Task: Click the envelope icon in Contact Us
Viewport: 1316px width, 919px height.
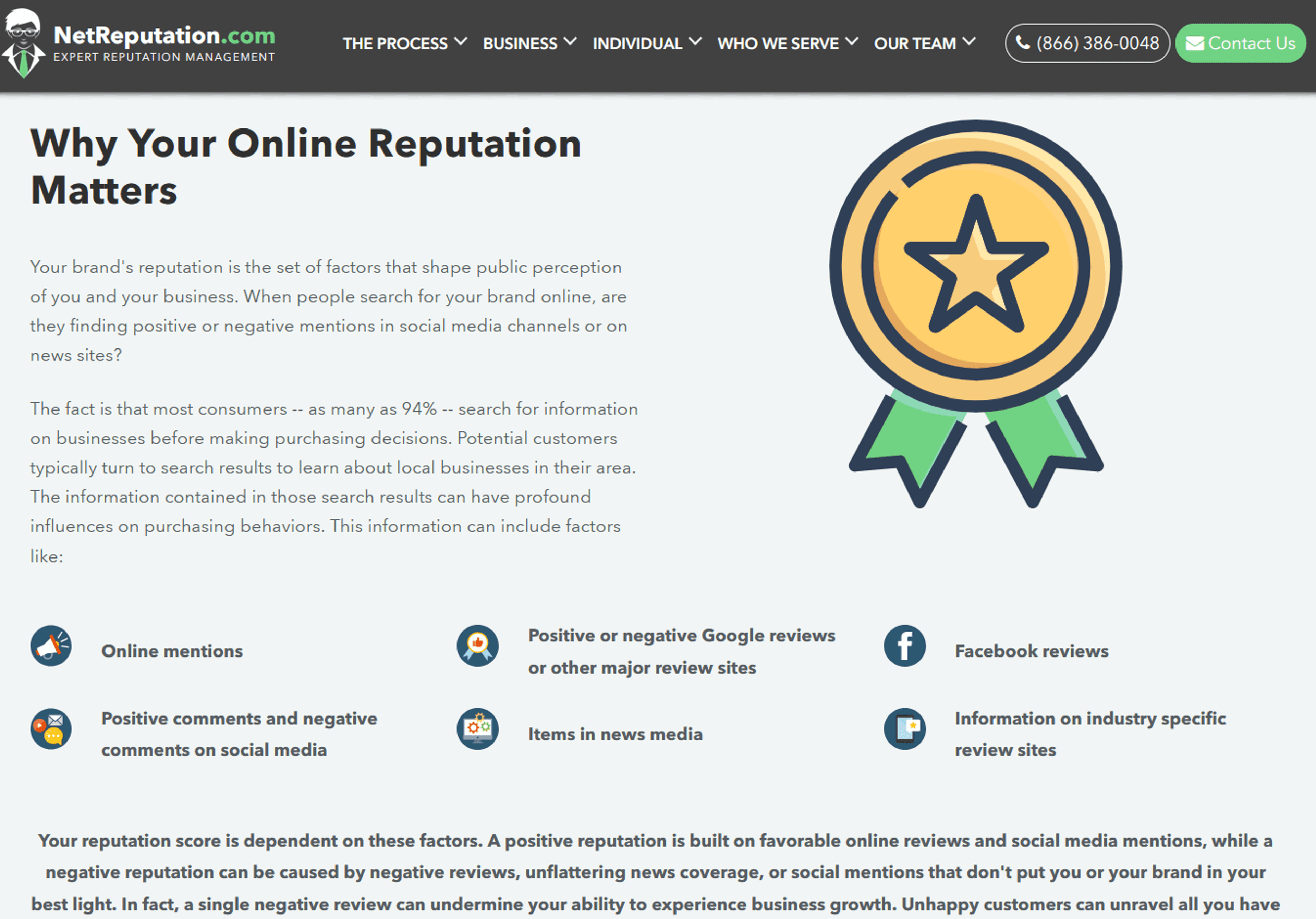Action: (1194, 44)
